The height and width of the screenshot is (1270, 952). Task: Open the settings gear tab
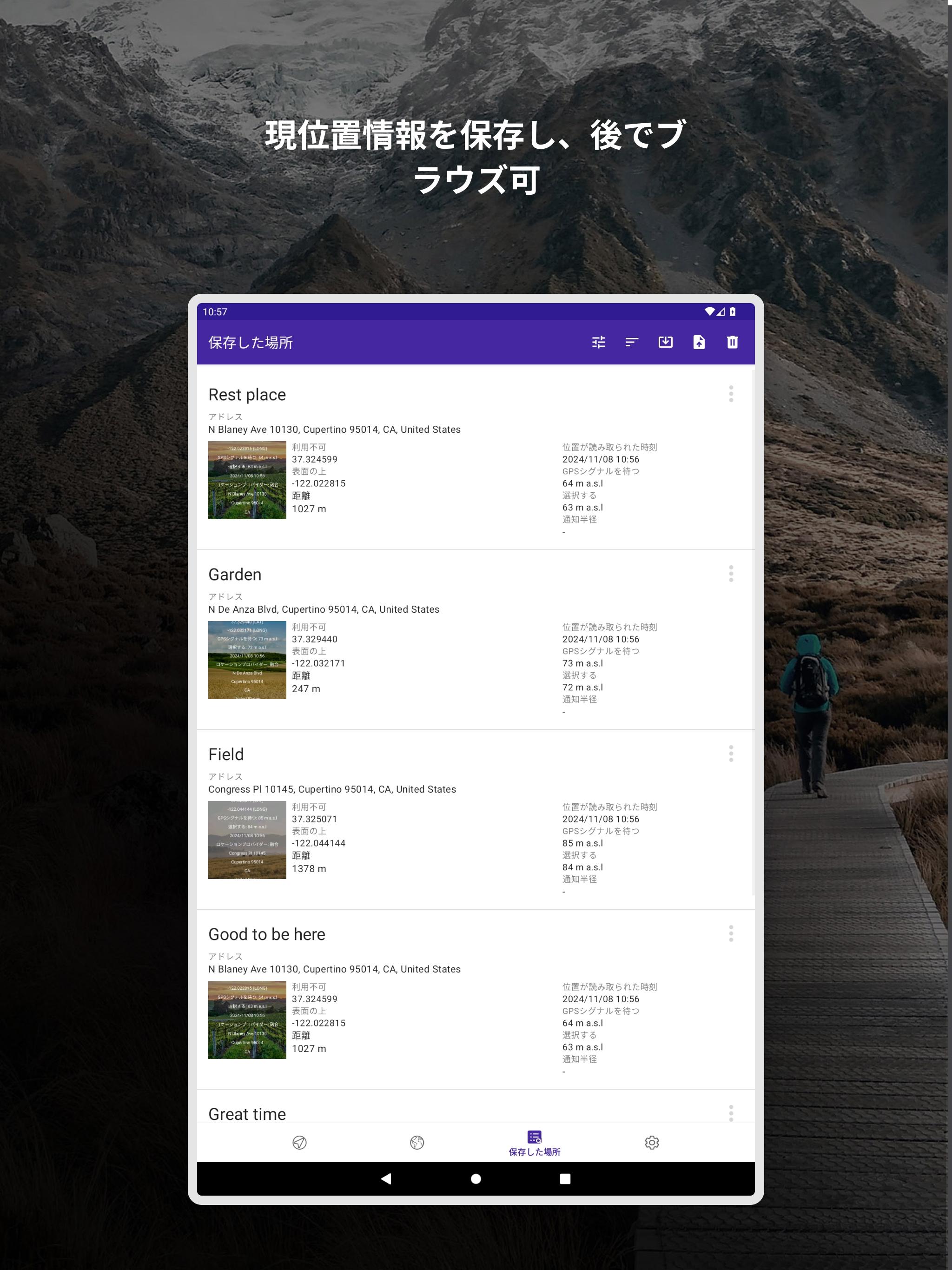(x=652, y=1143)
